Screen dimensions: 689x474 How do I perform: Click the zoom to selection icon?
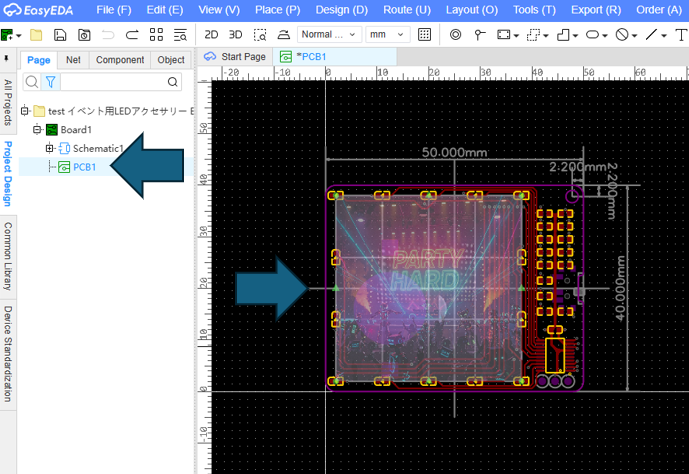[260, 34]
